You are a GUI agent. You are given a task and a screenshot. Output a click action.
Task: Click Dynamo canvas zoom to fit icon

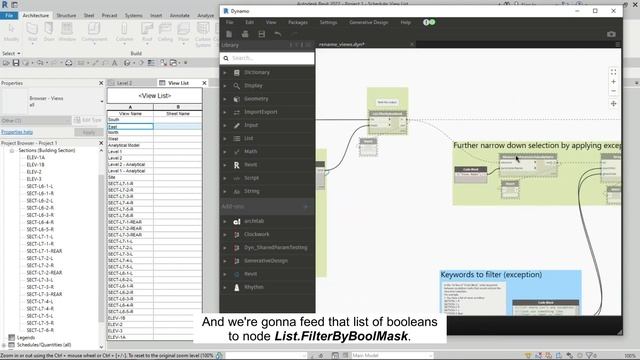coord(613,72)
